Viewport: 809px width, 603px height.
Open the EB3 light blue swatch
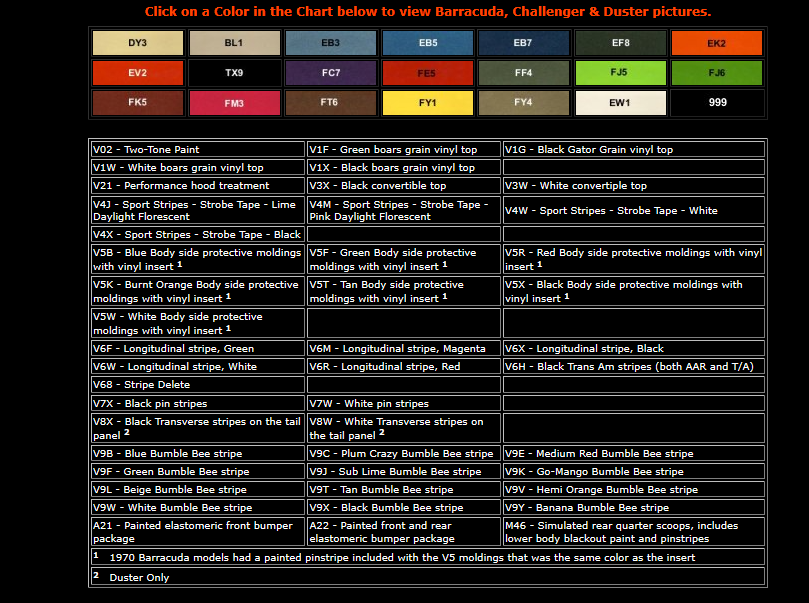(331, 43)
